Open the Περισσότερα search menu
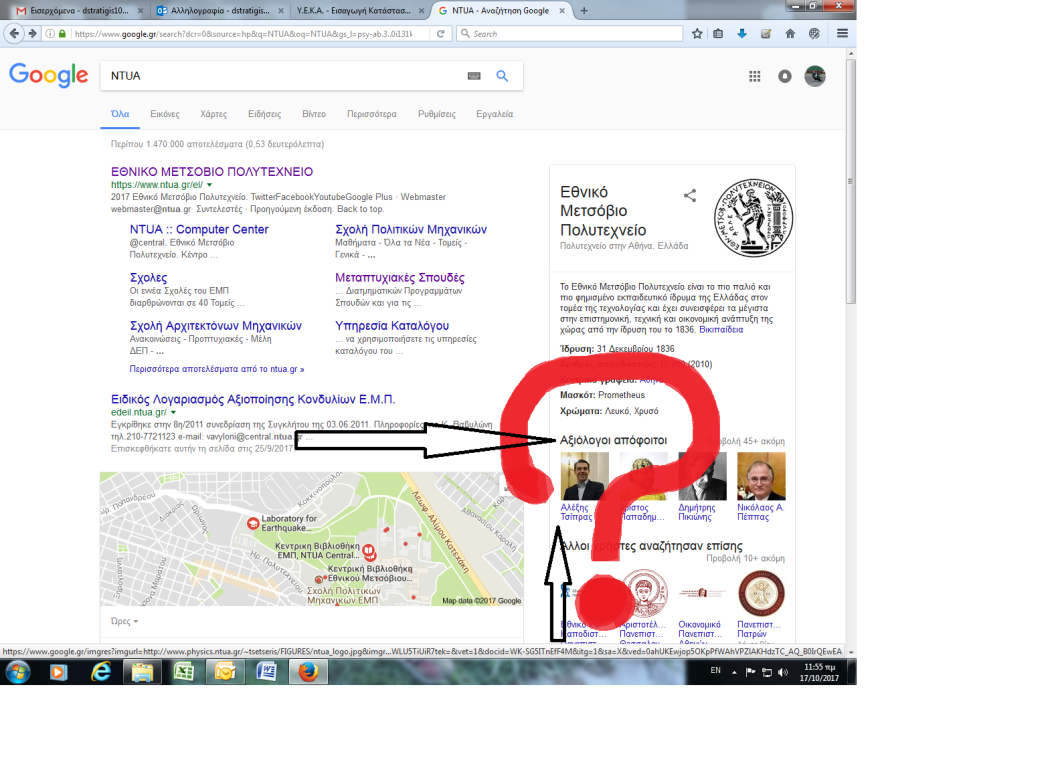This screenshot has width=1060, height=768. tap(372, 114)
